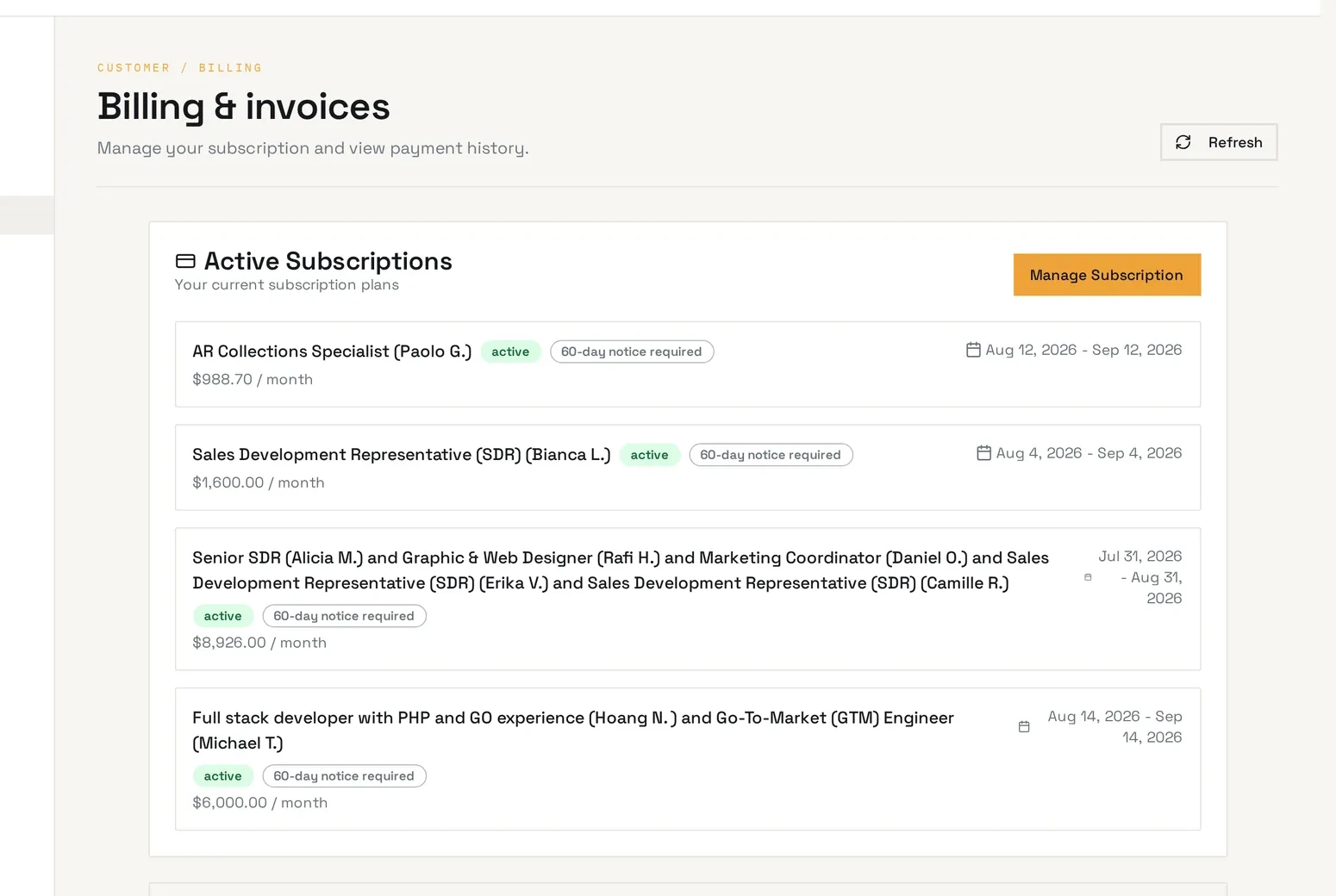Click the credit card icon beside Active Subscriptions
This screenshot has width=1336, height=896.
coord(185,261)
